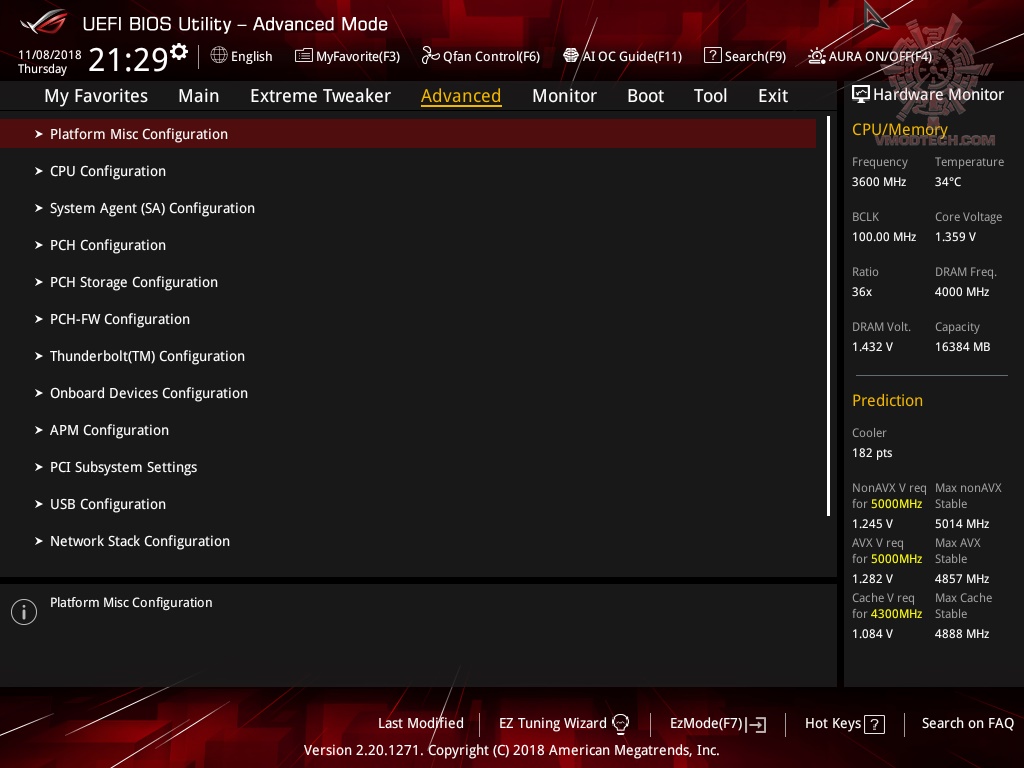
Task: Open Search(F9)
Action: (x=755, y=57)
